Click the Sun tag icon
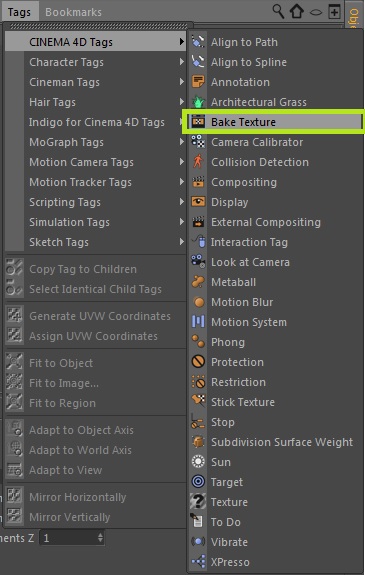This screenshot has height=575, width=365. point(198,461)
